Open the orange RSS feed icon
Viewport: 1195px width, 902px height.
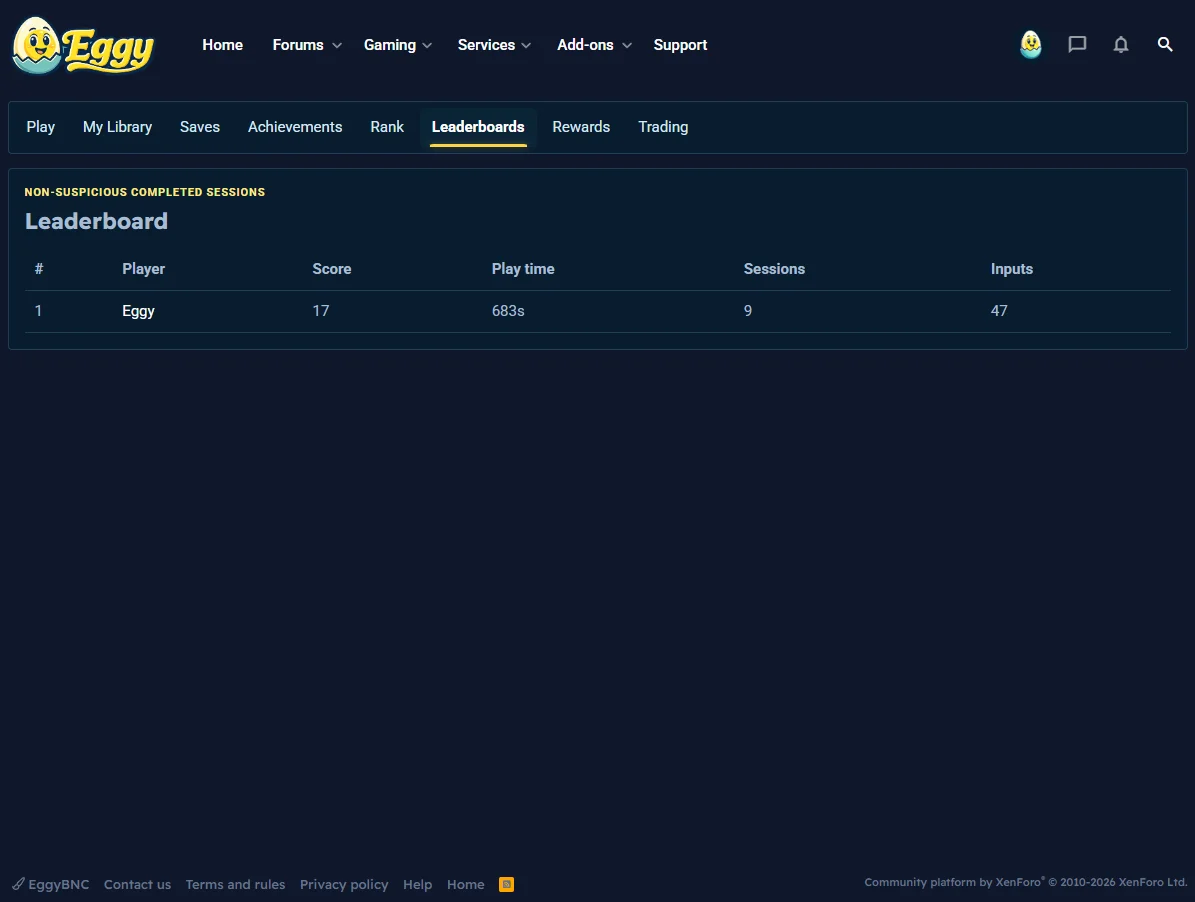(x=506, y=884)
